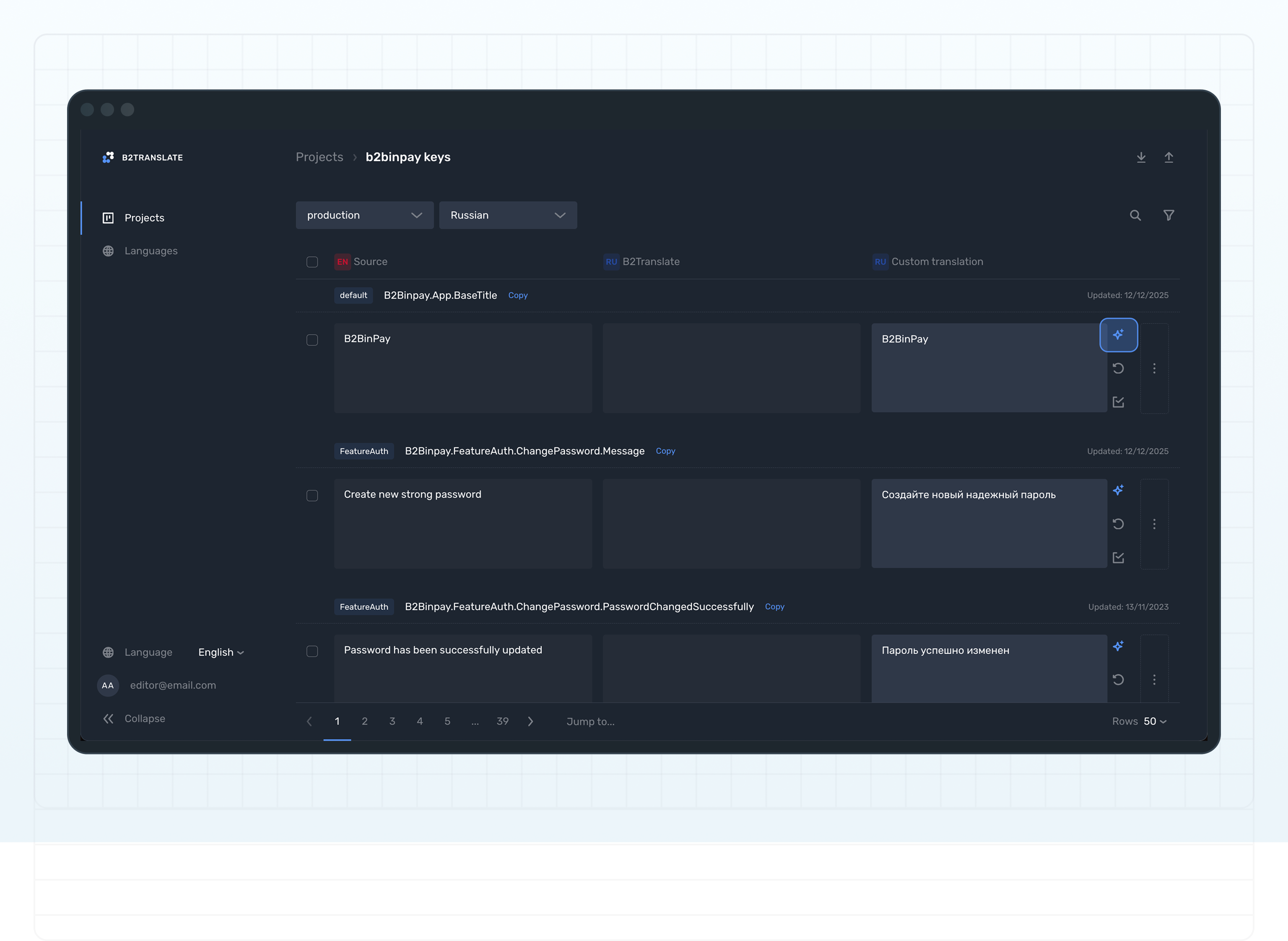
Task: Check the select-all checkbox in the table header
Action: (x=312, y=262)
